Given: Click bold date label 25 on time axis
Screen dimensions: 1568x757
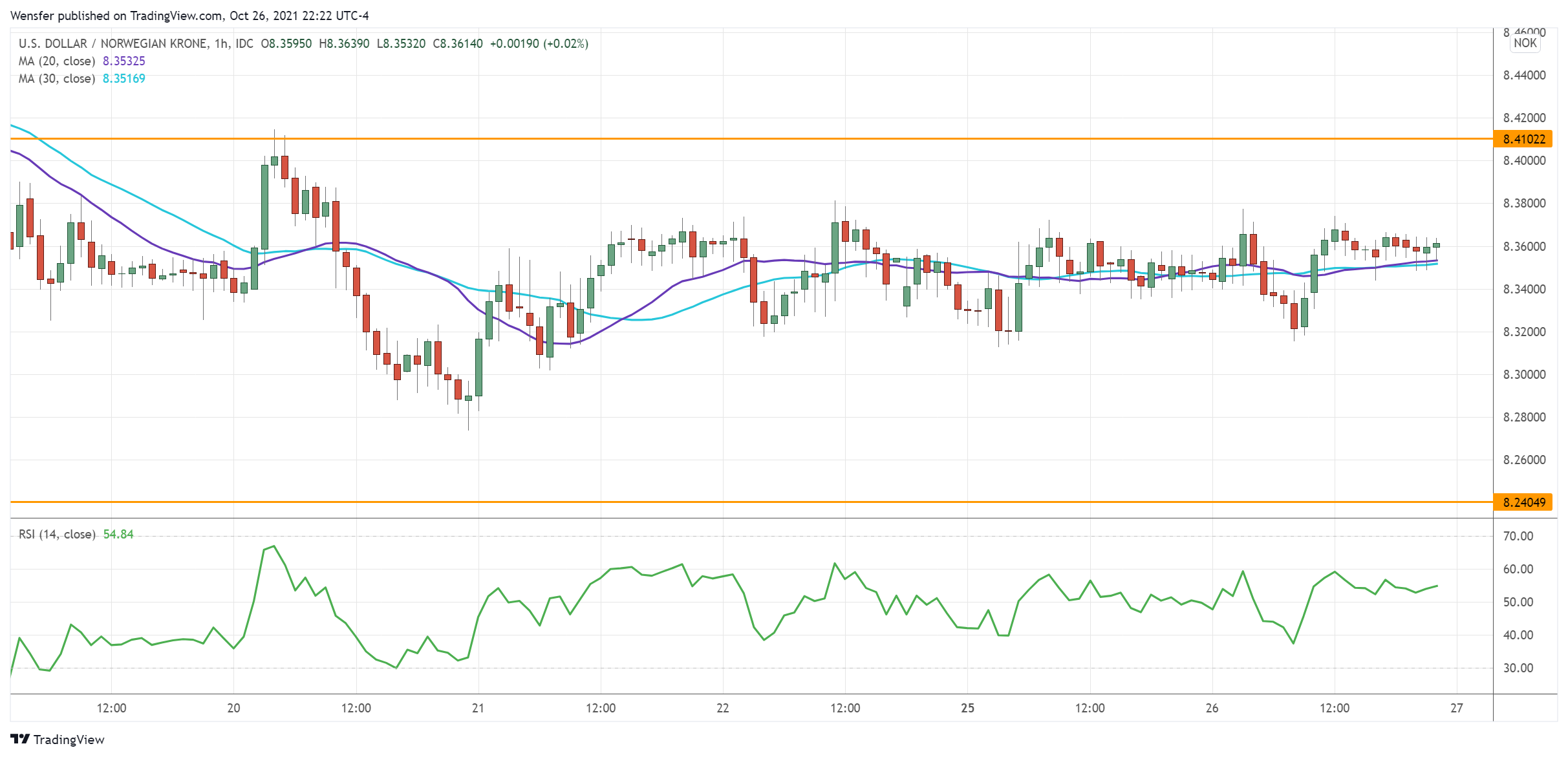Looking at the screenshot, I should [967, 708].
